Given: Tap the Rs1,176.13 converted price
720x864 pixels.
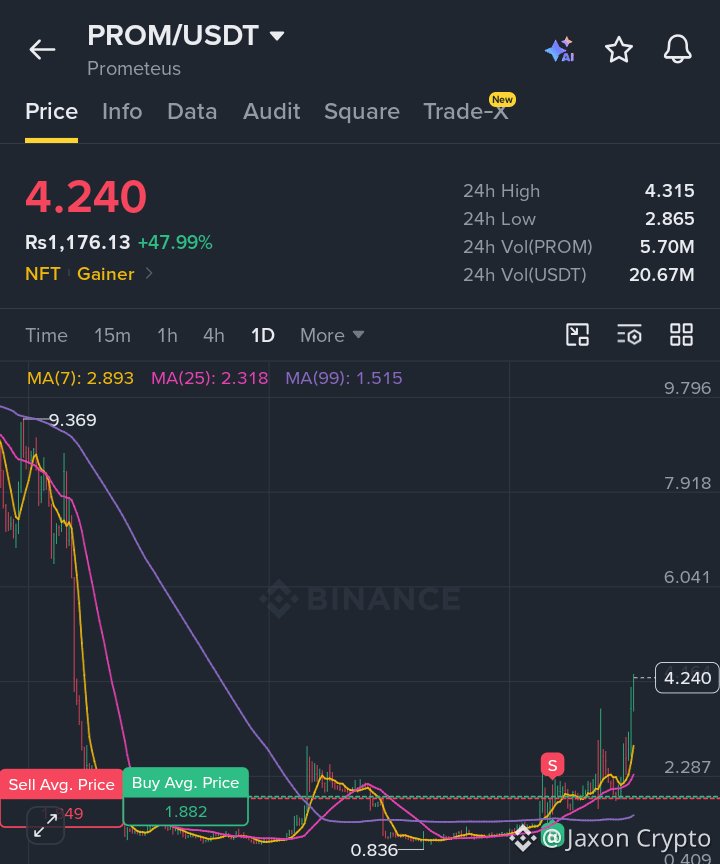Looking at the screenshot, I should (78, 242).
